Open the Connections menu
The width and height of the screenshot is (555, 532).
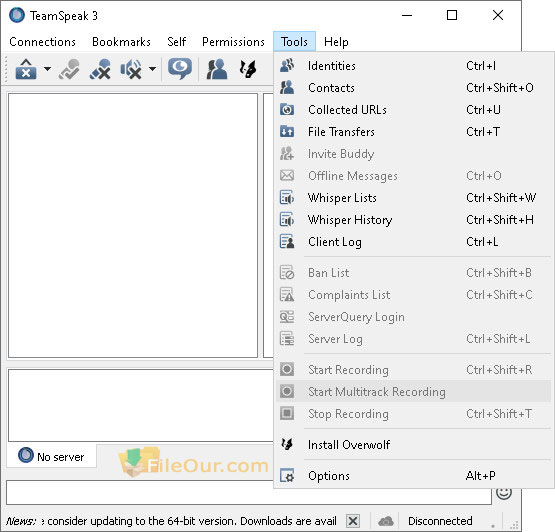tap(42, 42)
